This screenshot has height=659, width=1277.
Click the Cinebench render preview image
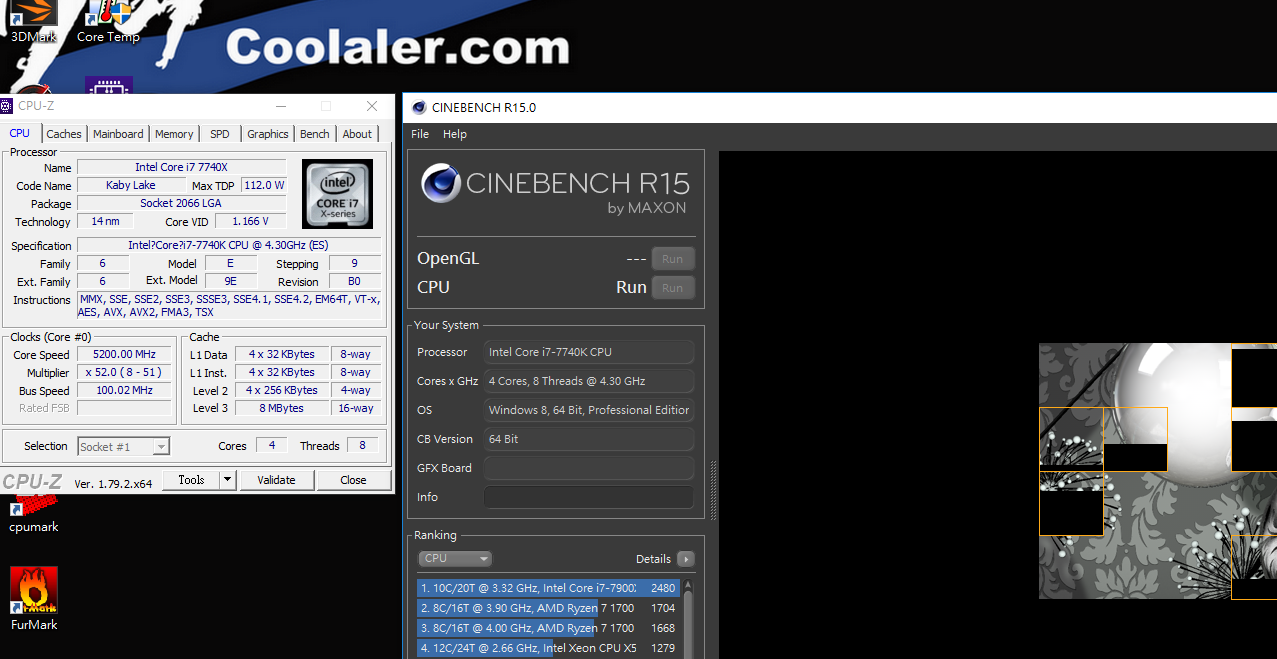coord(1158,471)
